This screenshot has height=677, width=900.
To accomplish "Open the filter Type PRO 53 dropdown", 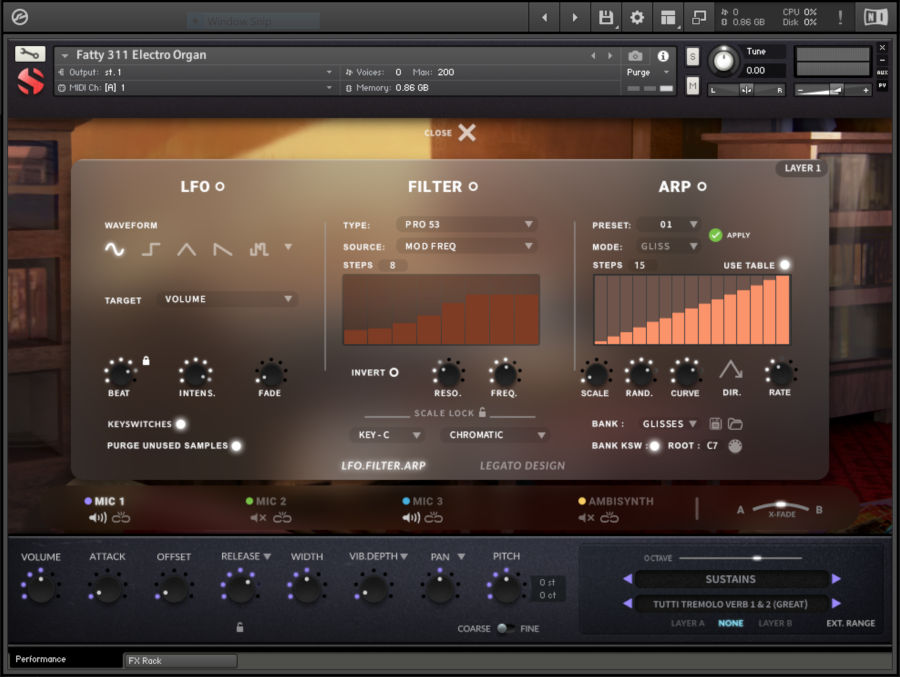I will (465, 224).
